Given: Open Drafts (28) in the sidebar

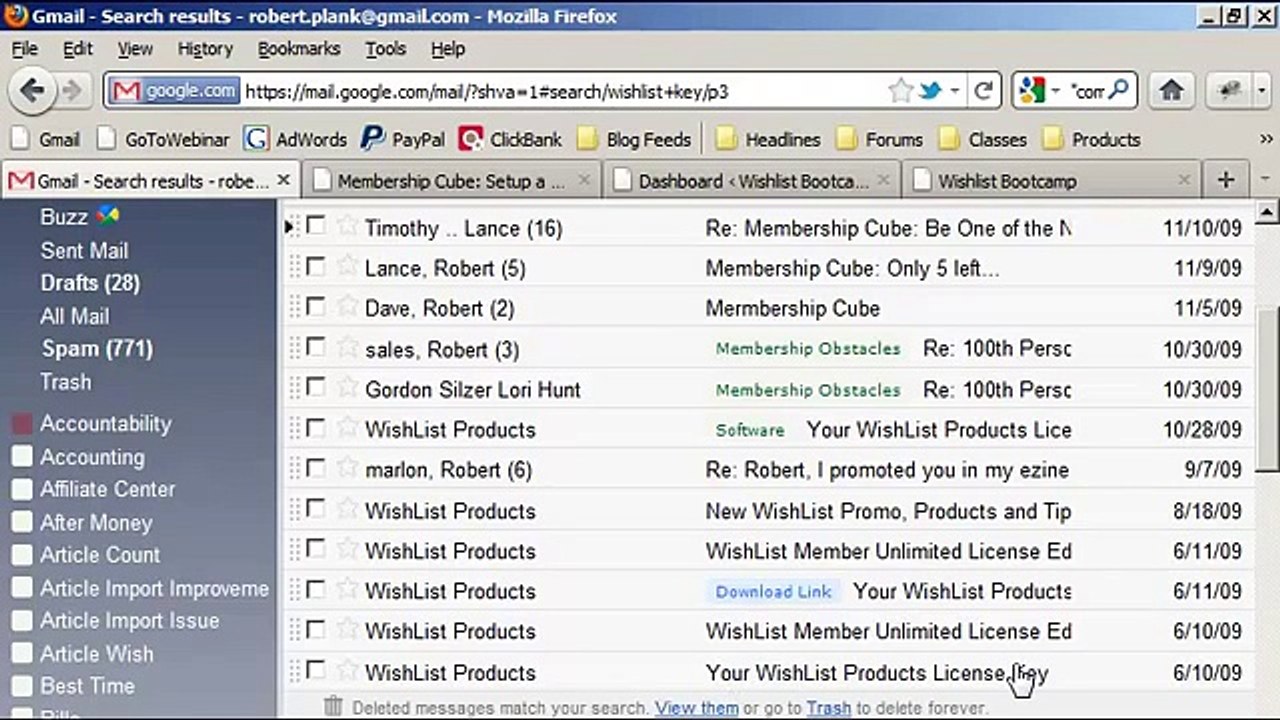Looking at the screenshot, I should (x=90, y=283).
